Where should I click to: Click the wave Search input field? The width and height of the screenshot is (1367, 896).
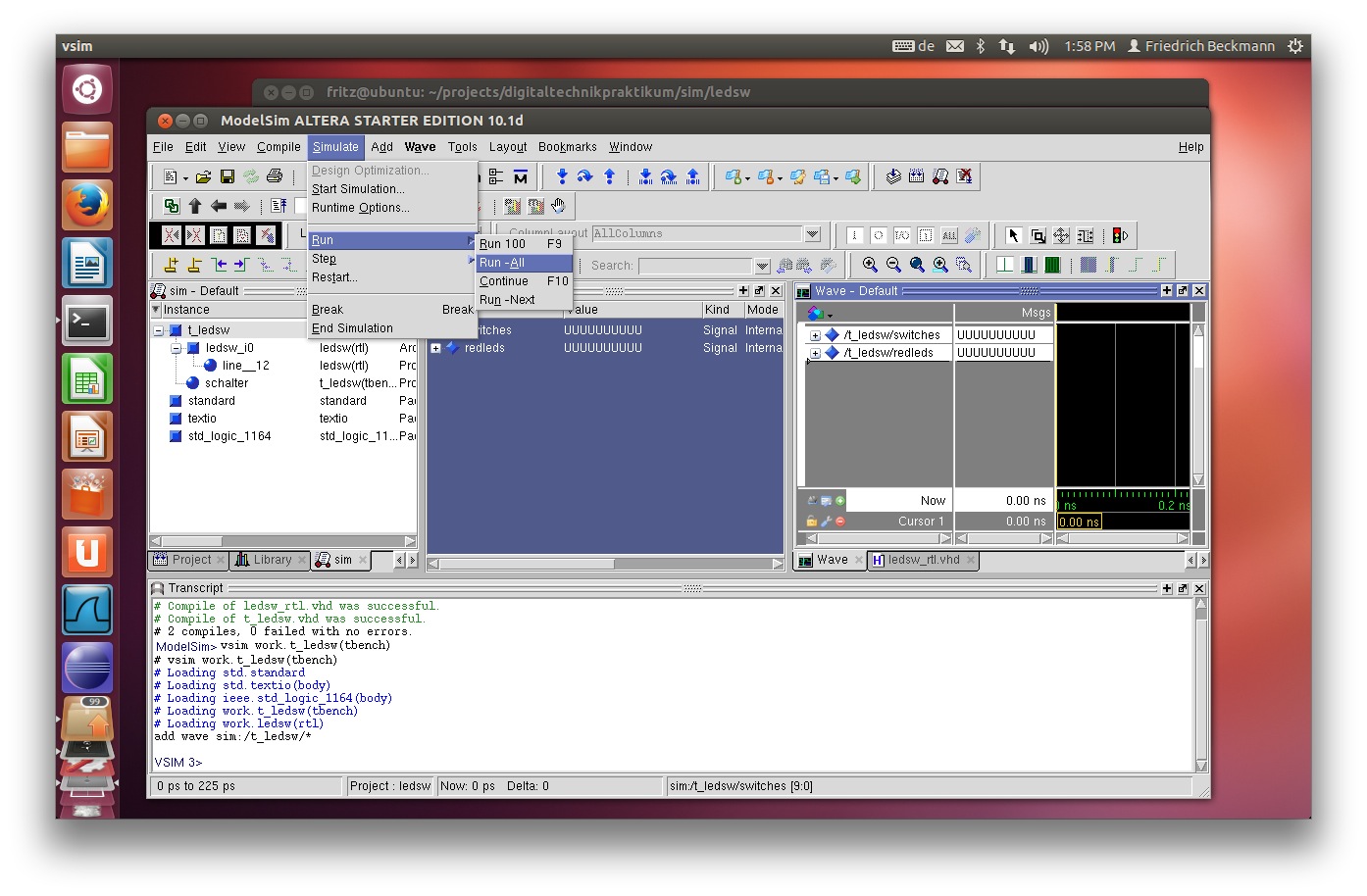(695, 266)
